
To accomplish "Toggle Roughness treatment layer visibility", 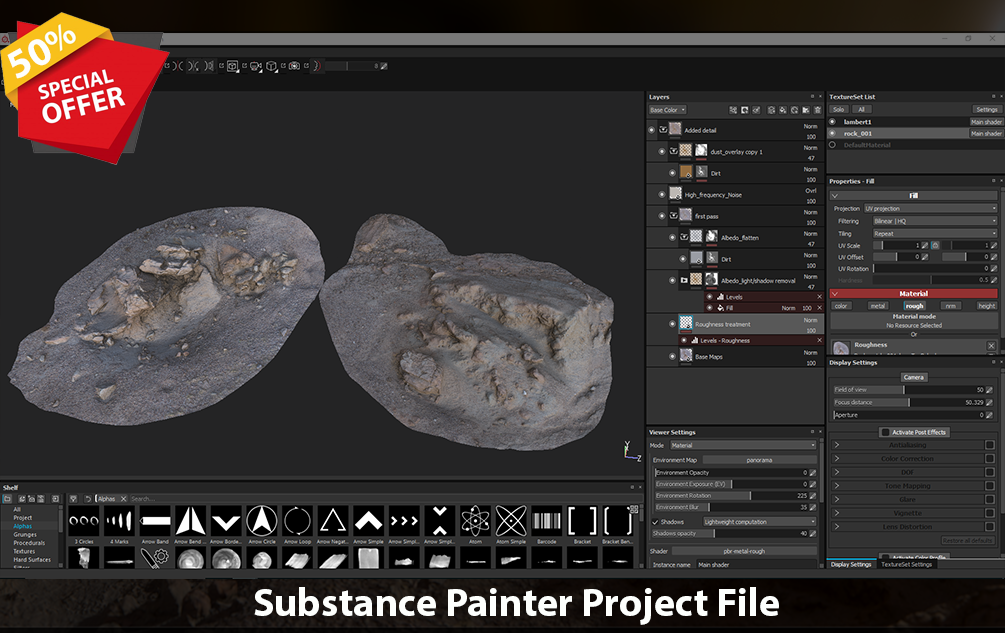I will point(672,324).
